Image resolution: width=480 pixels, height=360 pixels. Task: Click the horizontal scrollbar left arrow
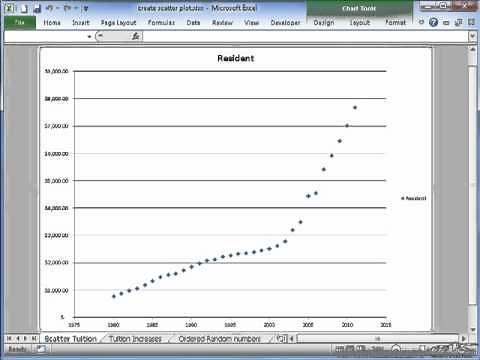point(292,339)
